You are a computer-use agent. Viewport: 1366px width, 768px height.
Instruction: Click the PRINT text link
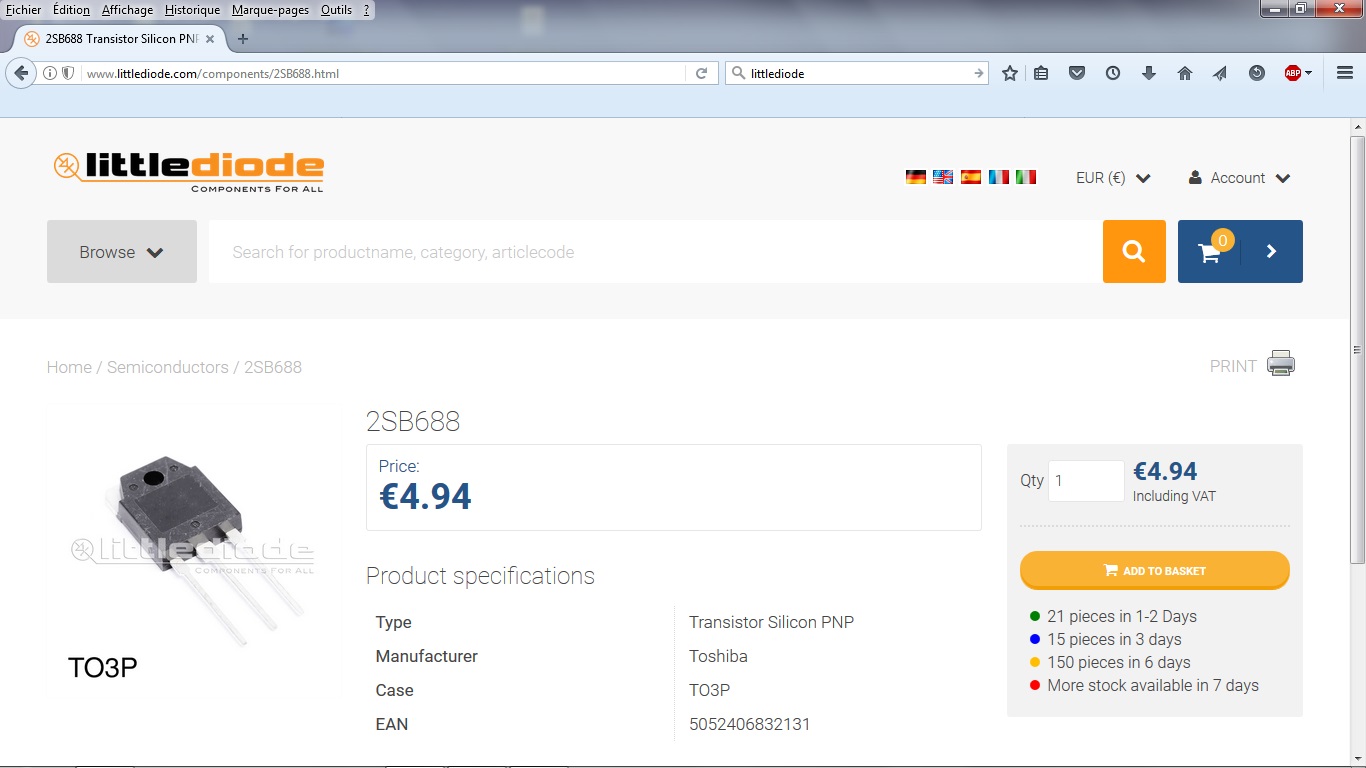tap(1233, 366)
